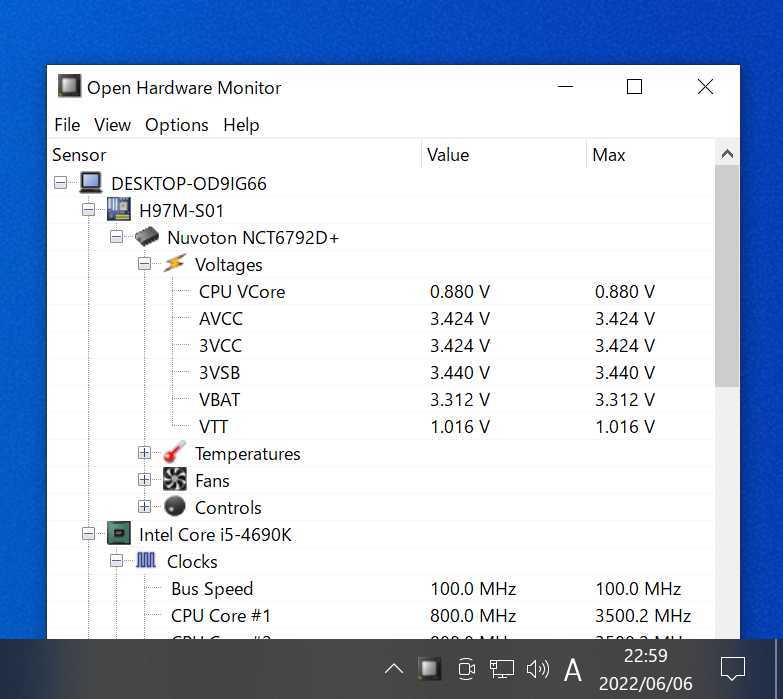Collapse the Nuvoton NCT6792D+ node
Image resolution: width=783 pixels, height=699 pixels.
[116, 237]
